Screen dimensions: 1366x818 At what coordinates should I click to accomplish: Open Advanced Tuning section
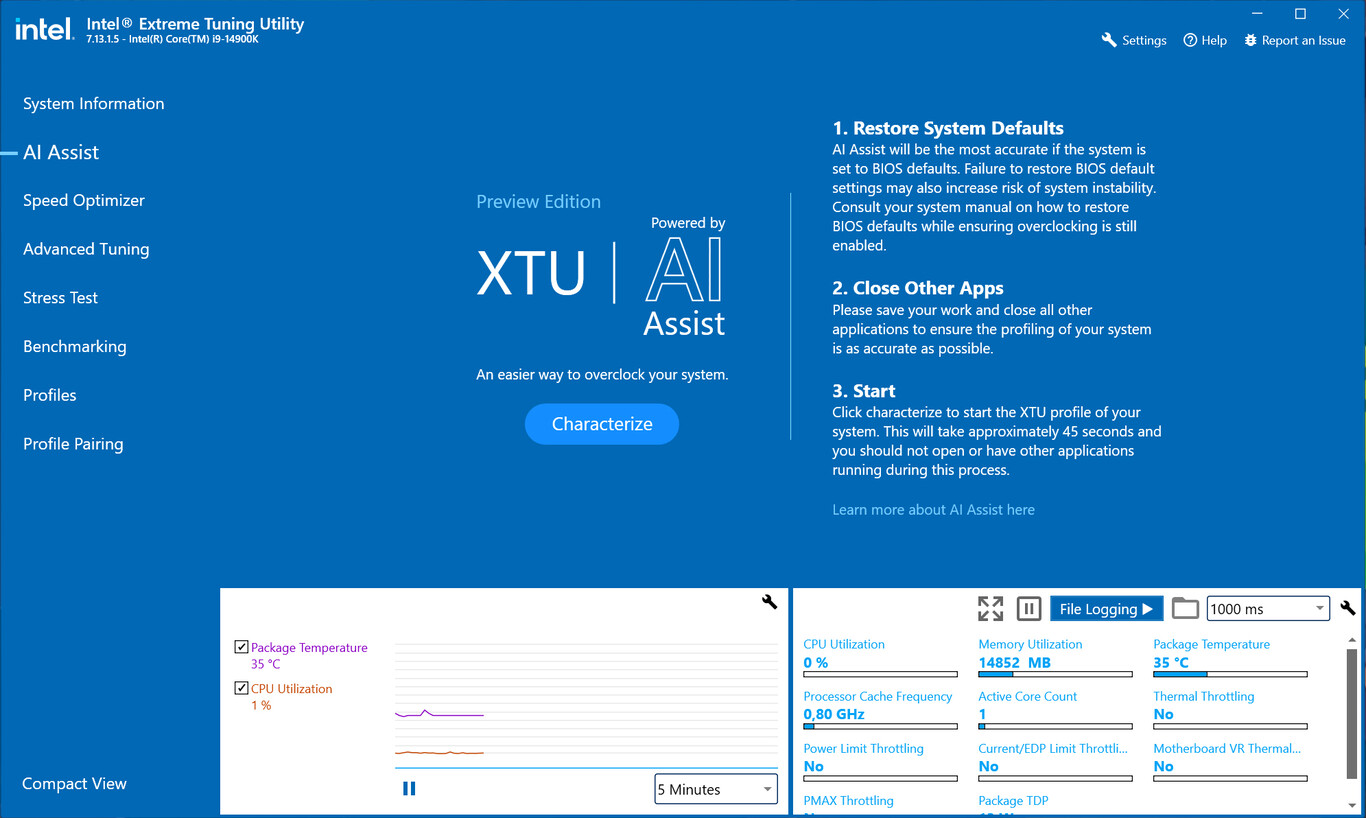pyautogui.click(x=86, y=249)
